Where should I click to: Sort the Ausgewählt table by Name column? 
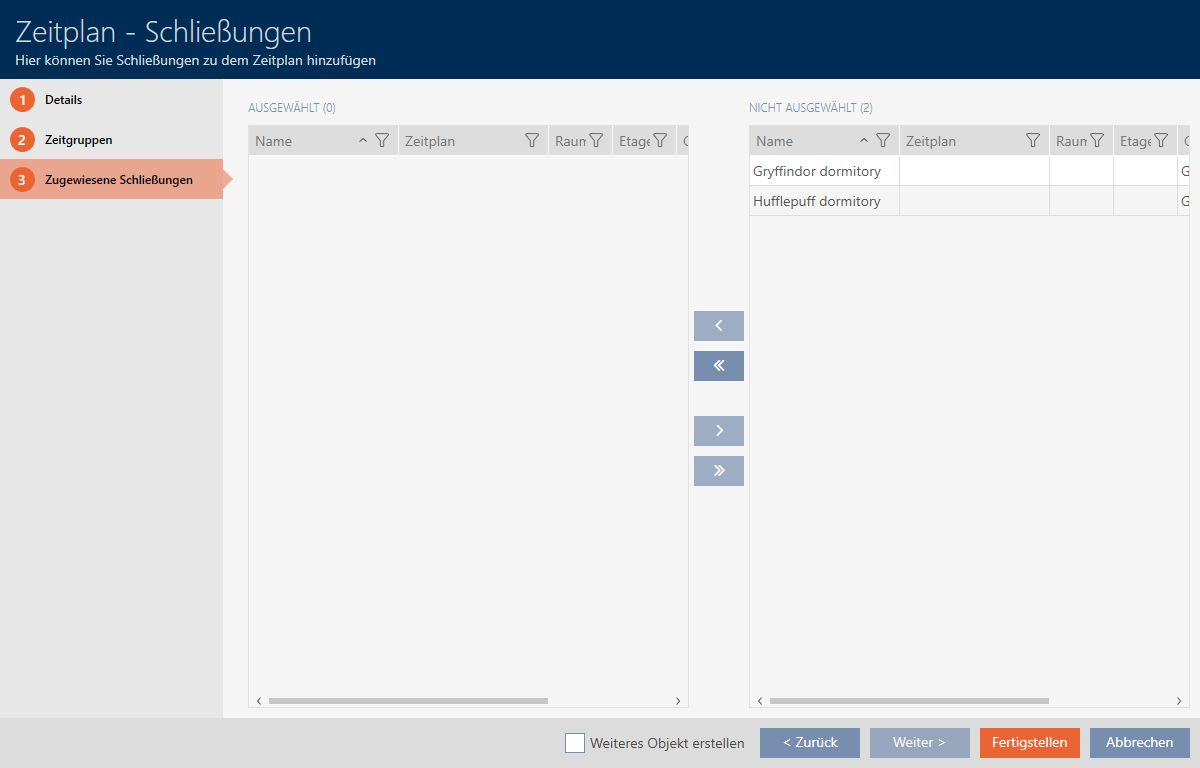coord(300,141)
